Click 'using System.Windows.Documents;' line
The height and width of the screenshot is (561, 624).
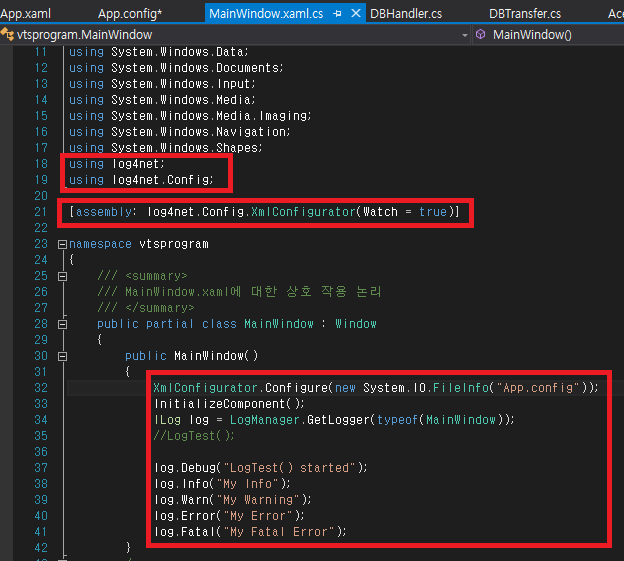(176, 68)
